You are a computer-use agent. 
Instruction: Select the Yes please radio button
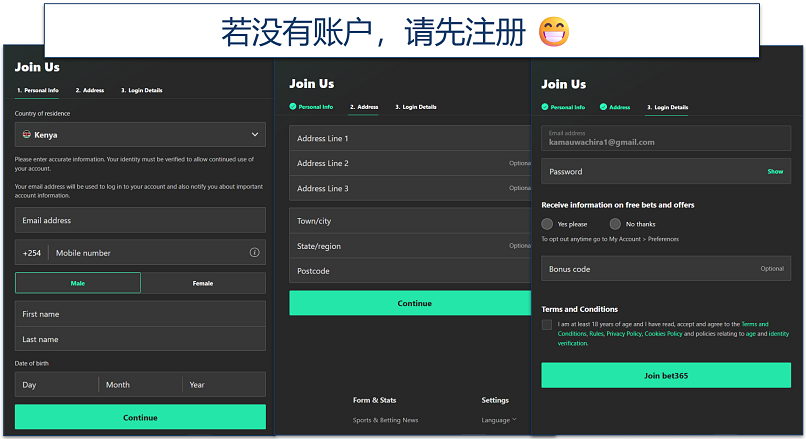(547, 224)
